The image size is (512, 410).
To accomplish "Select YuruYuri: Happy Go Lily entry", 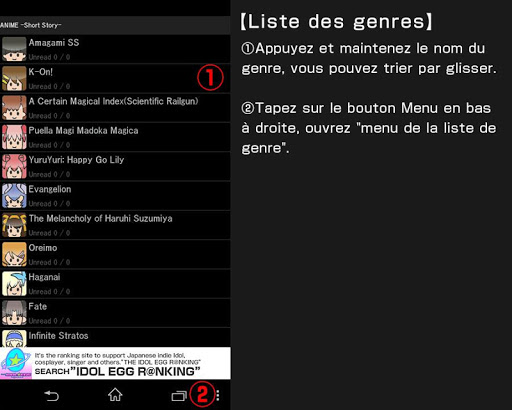I will tap(115, 166).
